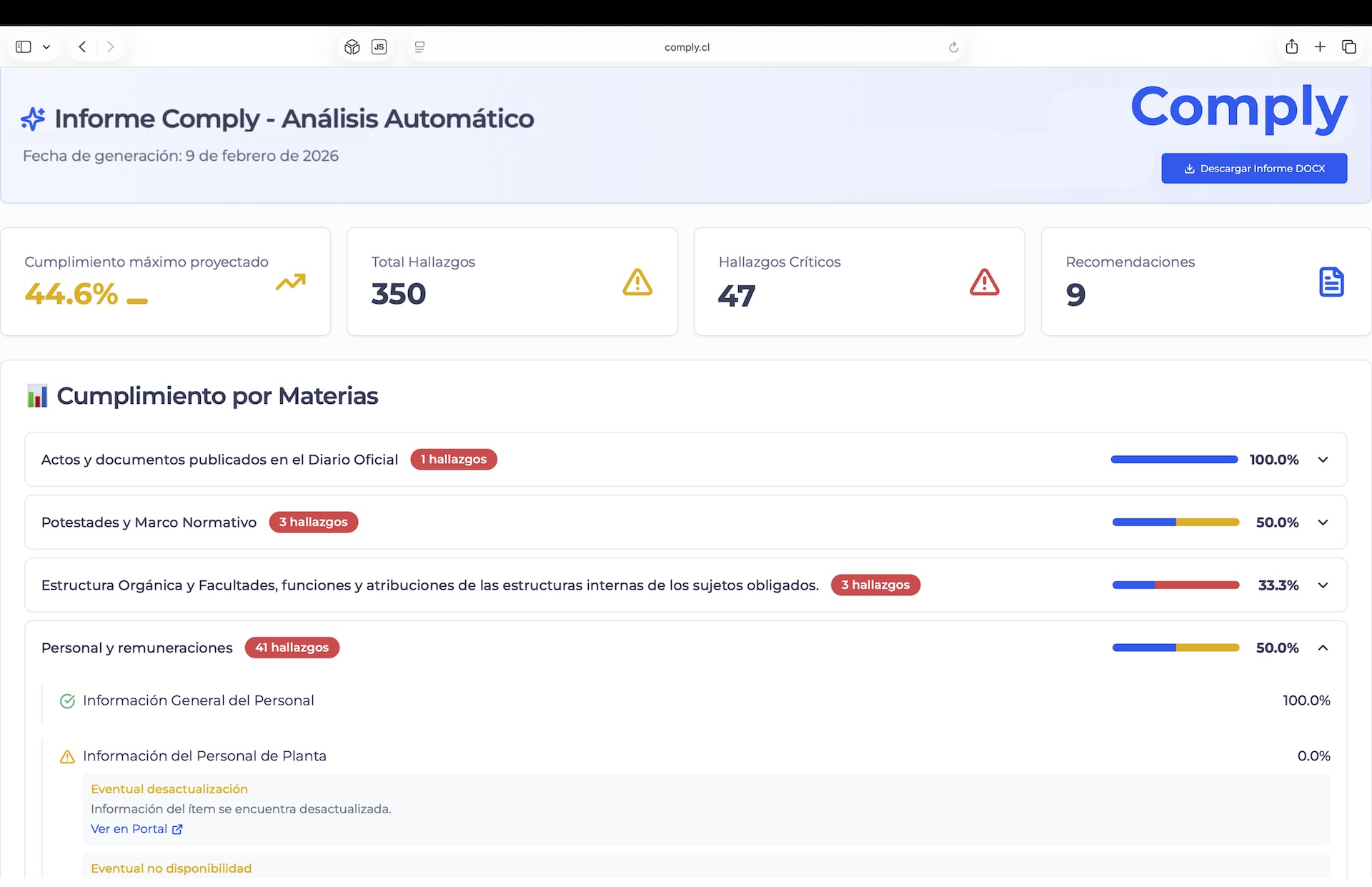Go back with the browser back arrow
The image size is (1372, 887).
(x=83, y=47)
